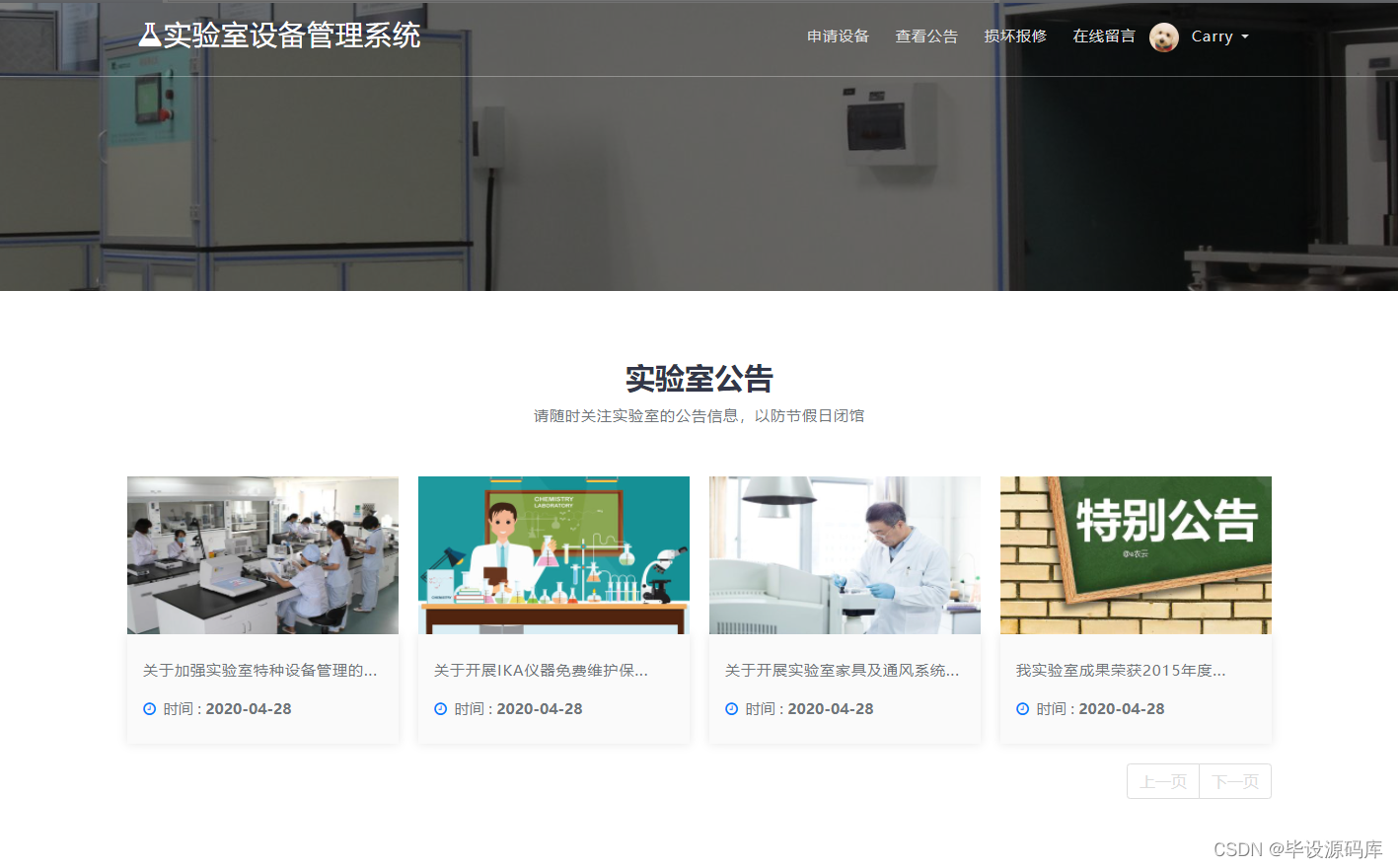Open the 申请设备 menu item
Image resolution: width=1398 pixels, height=868 pixels.
[x=837, y=36]
